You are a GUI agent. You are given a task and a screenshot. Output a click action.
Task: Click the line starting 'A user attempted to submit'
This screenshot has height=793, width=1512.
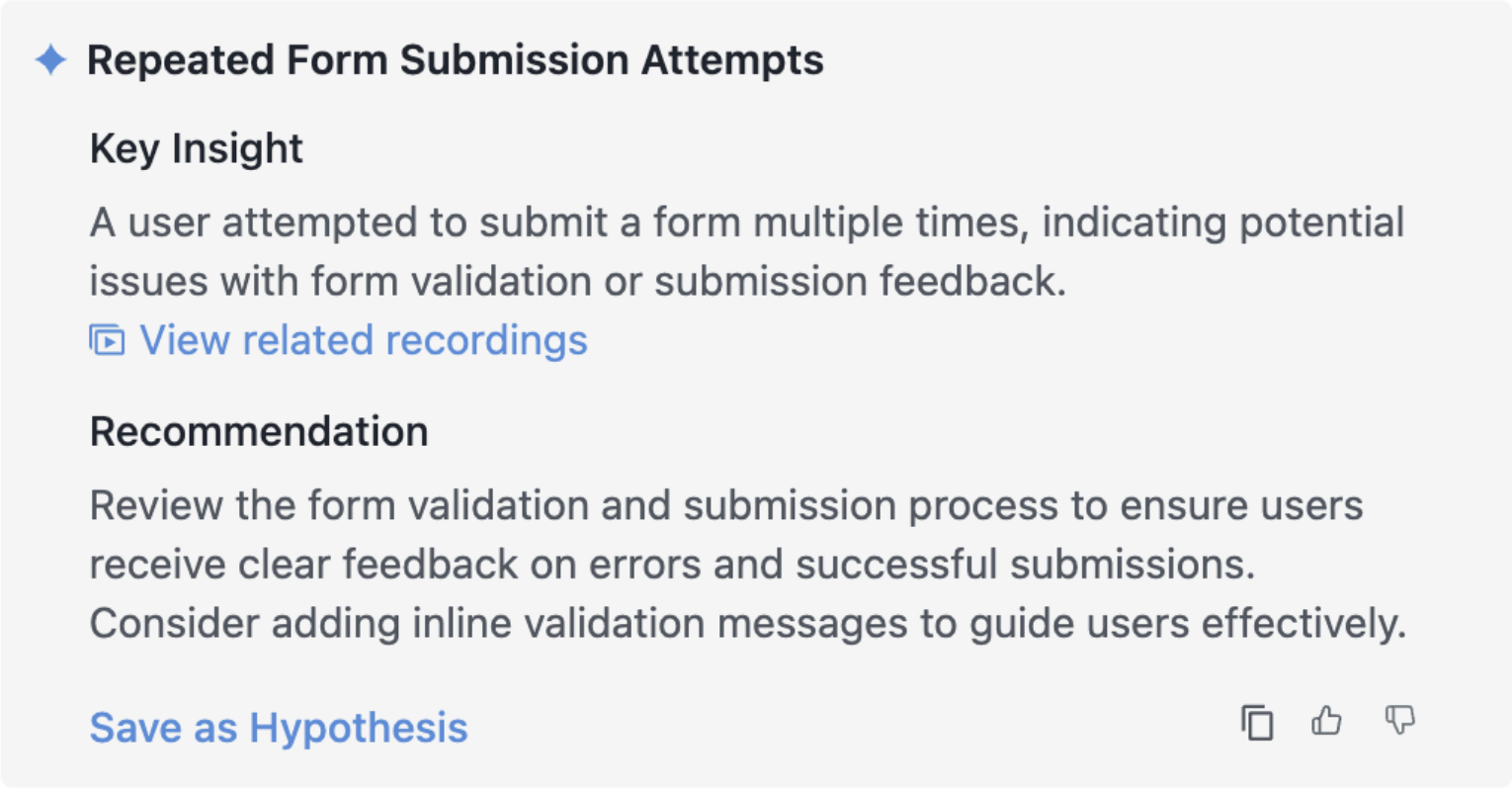coord(747,222)
